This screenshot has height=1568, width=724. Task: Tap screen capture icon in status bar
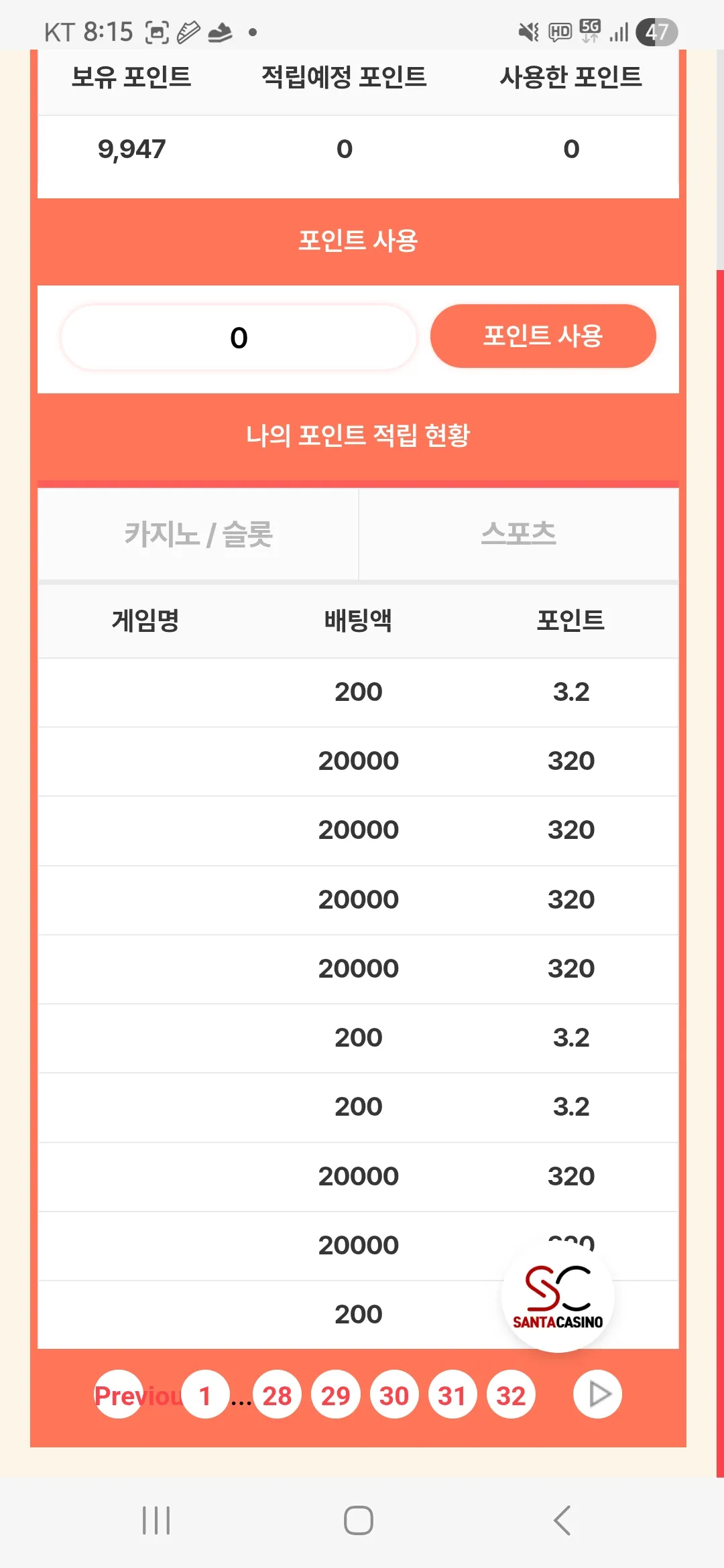pyautogui.click(x=157, y=32)
